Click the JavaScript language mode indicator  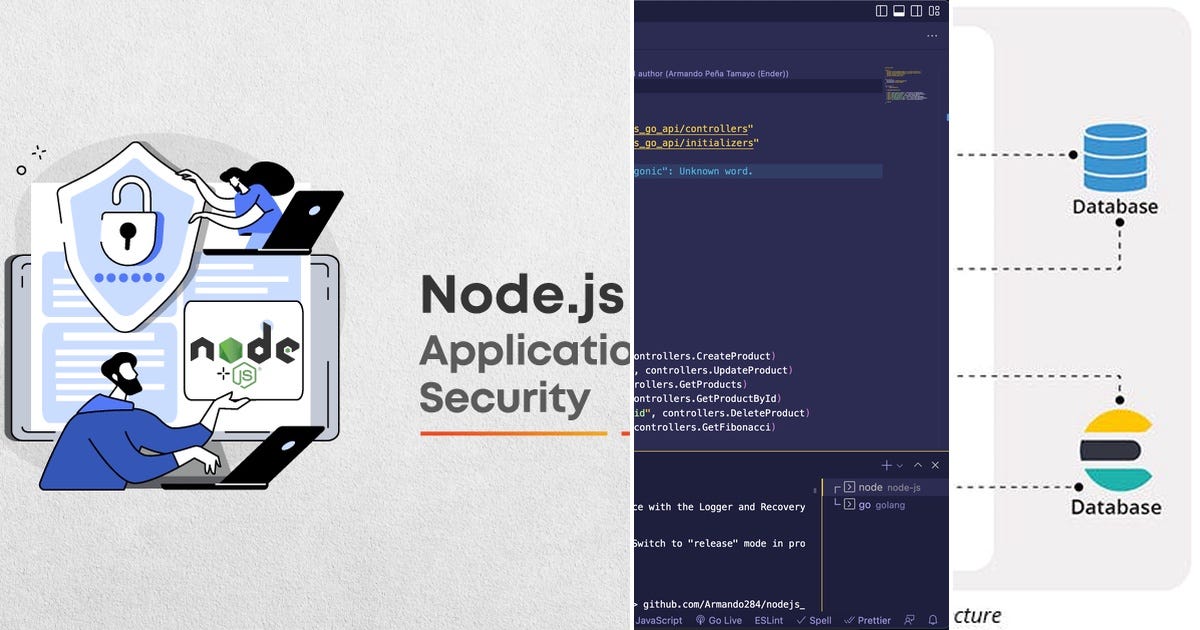[660, 620]
